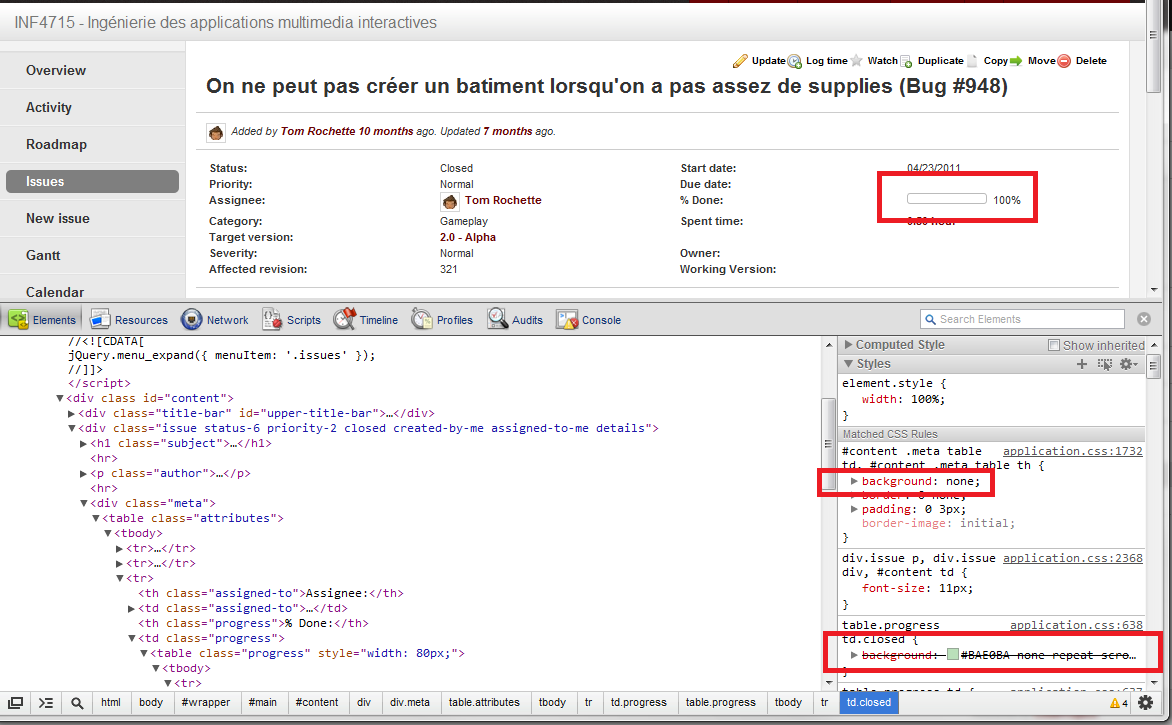Open application.css:2368 source link
This screenshot has width=1172, height=725.
(1073, 558)
